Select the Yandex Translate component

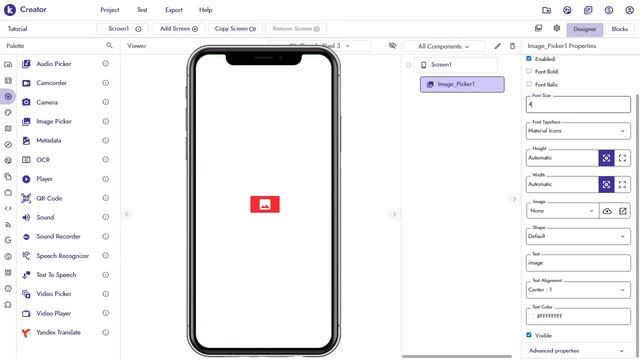tap(58, 332)
